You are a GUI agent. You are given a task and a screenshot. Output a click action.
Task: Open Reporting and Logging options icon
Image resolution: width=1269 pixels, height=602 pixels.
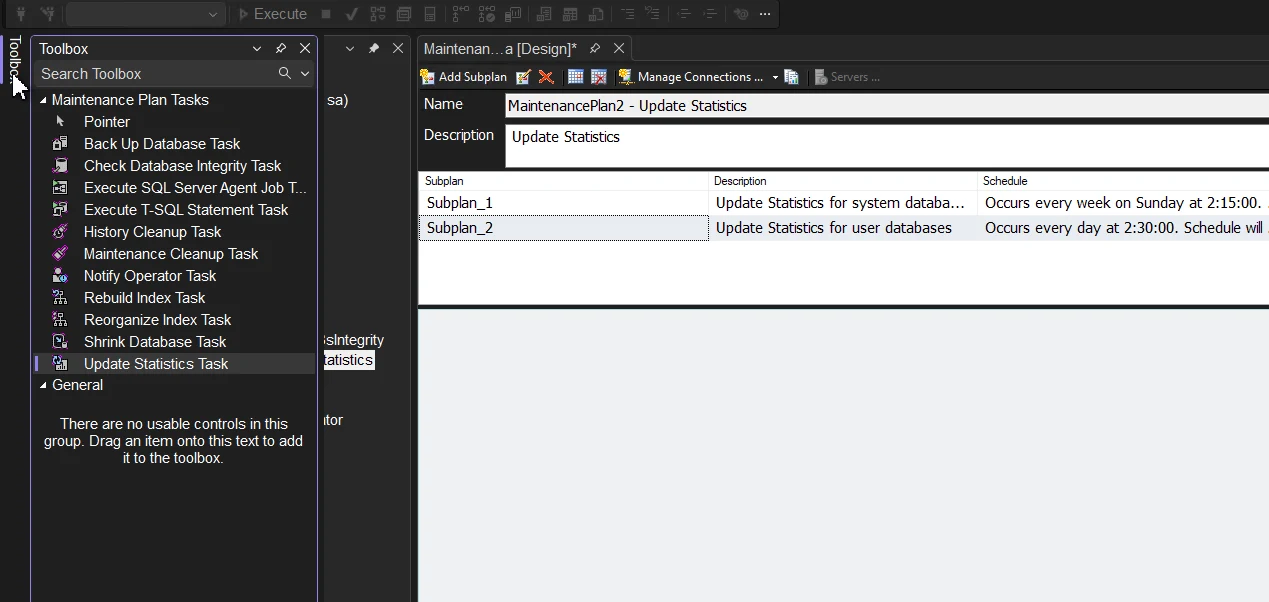791,76
